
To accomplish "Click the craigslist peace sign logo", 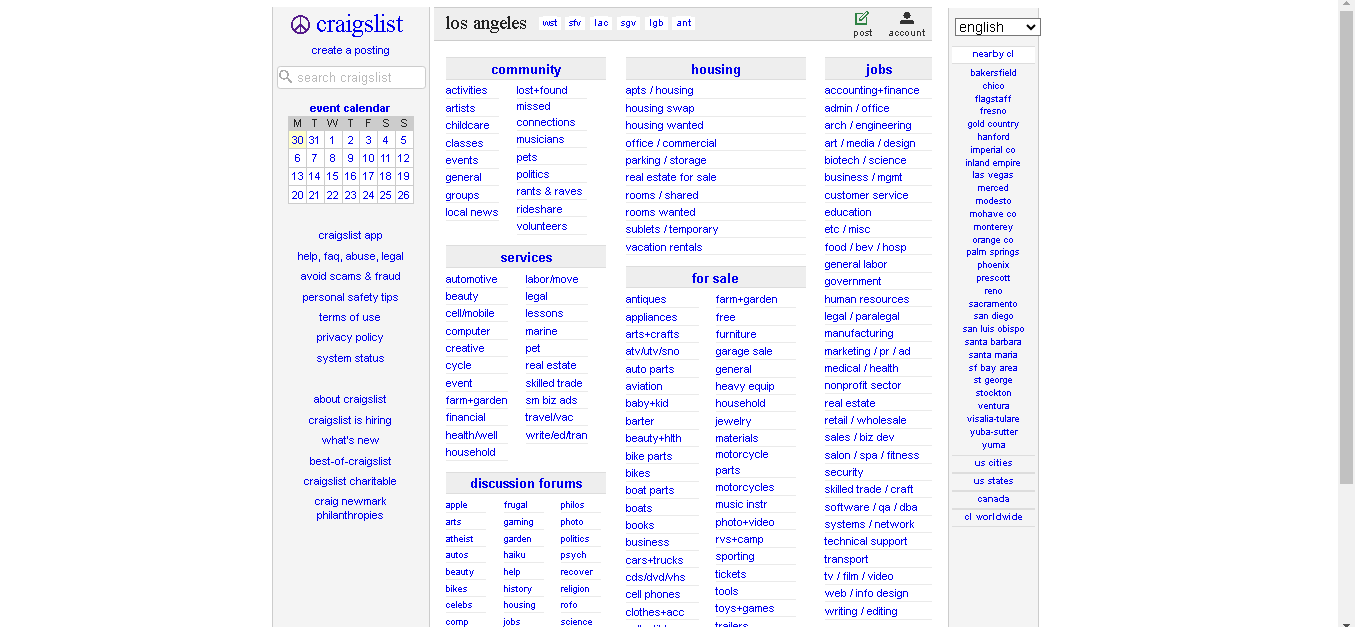I will click(x=300, y=24).
